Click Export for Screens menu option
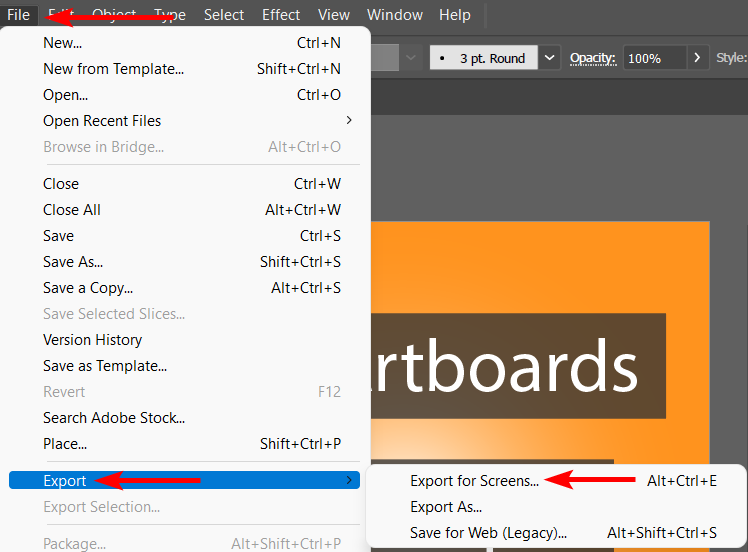Screen dimensions: 748x552 tap(474, 481)
